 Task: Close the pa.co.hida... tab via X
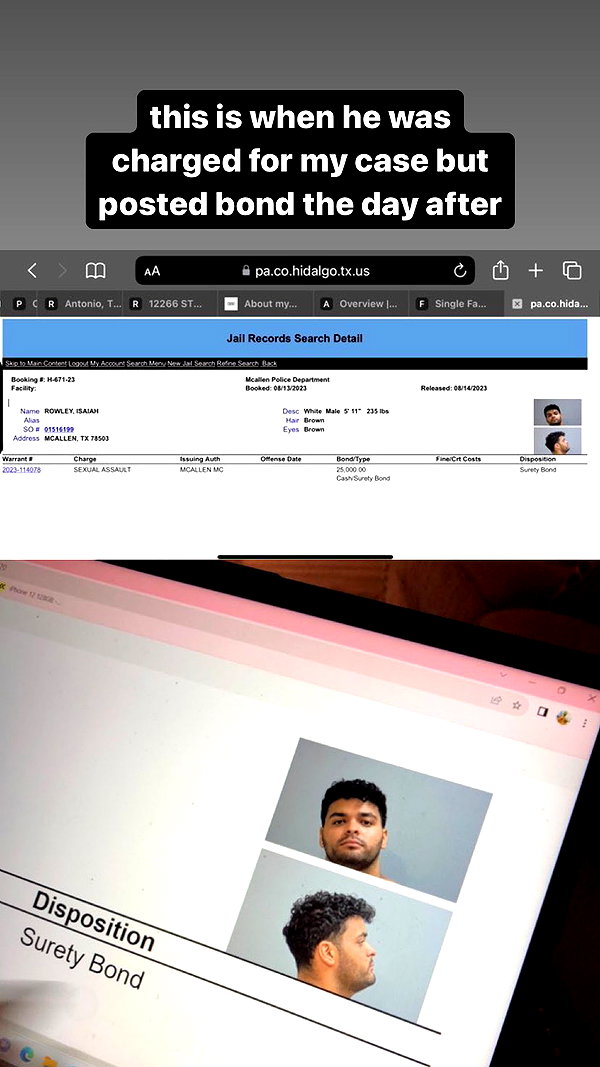pos(517,304)
